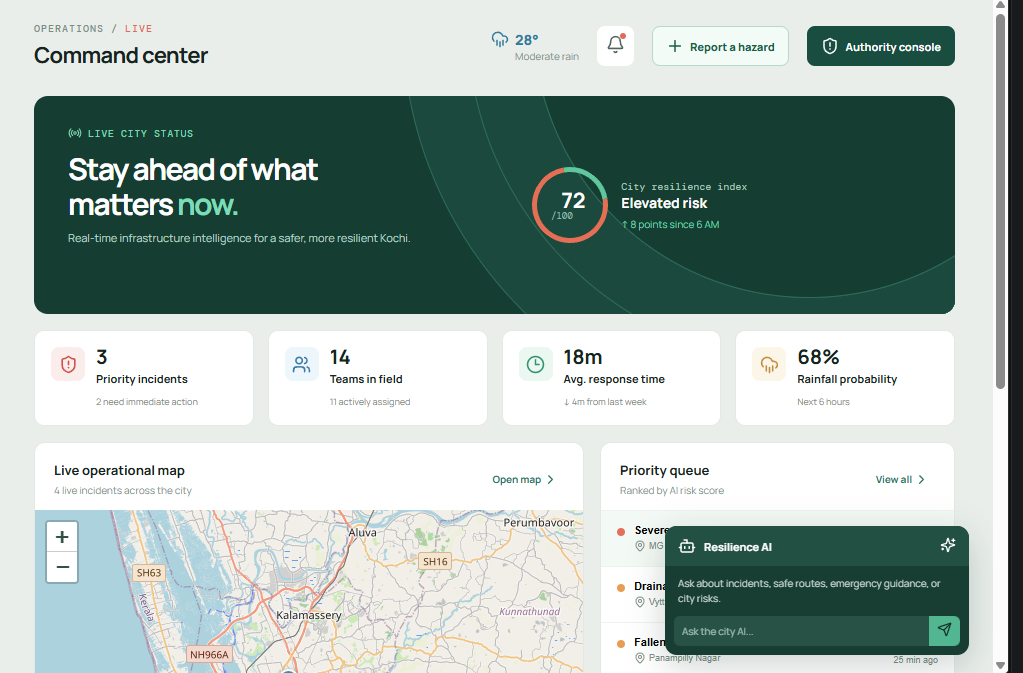Open View all in Priority queue
This screenshot has width=1023, height=673.
click(x=900, y=479)
